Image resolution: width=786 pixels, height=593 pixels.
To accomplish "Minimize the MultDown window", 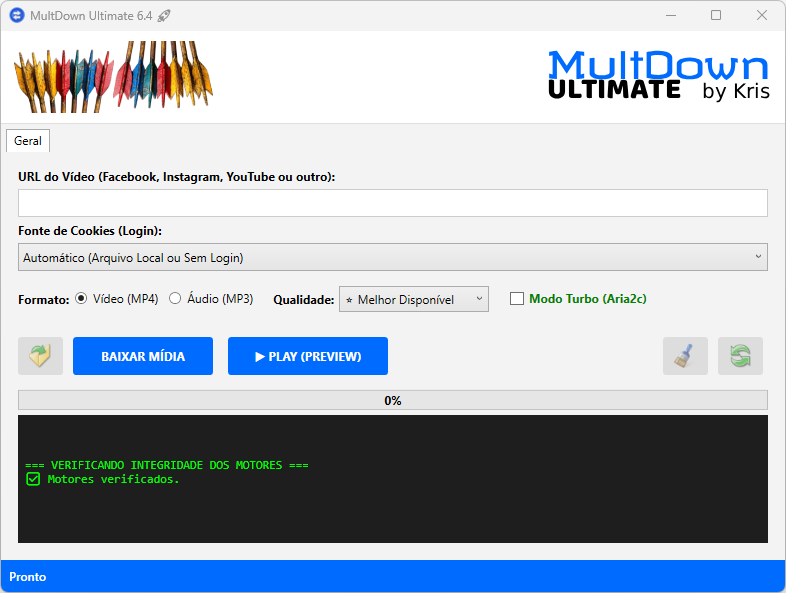I will click(x=671, y=16).
